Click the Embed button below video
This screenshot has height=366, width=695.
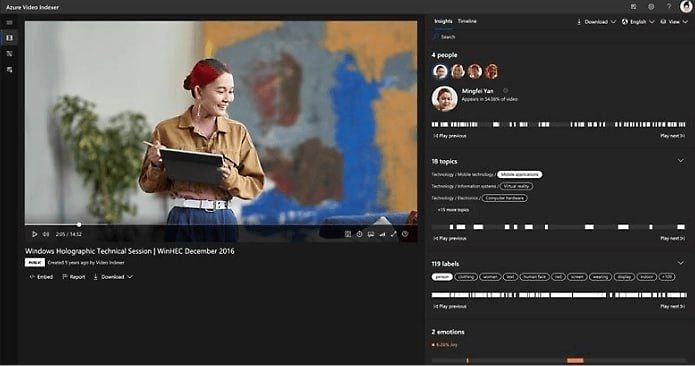click(41, 277)
